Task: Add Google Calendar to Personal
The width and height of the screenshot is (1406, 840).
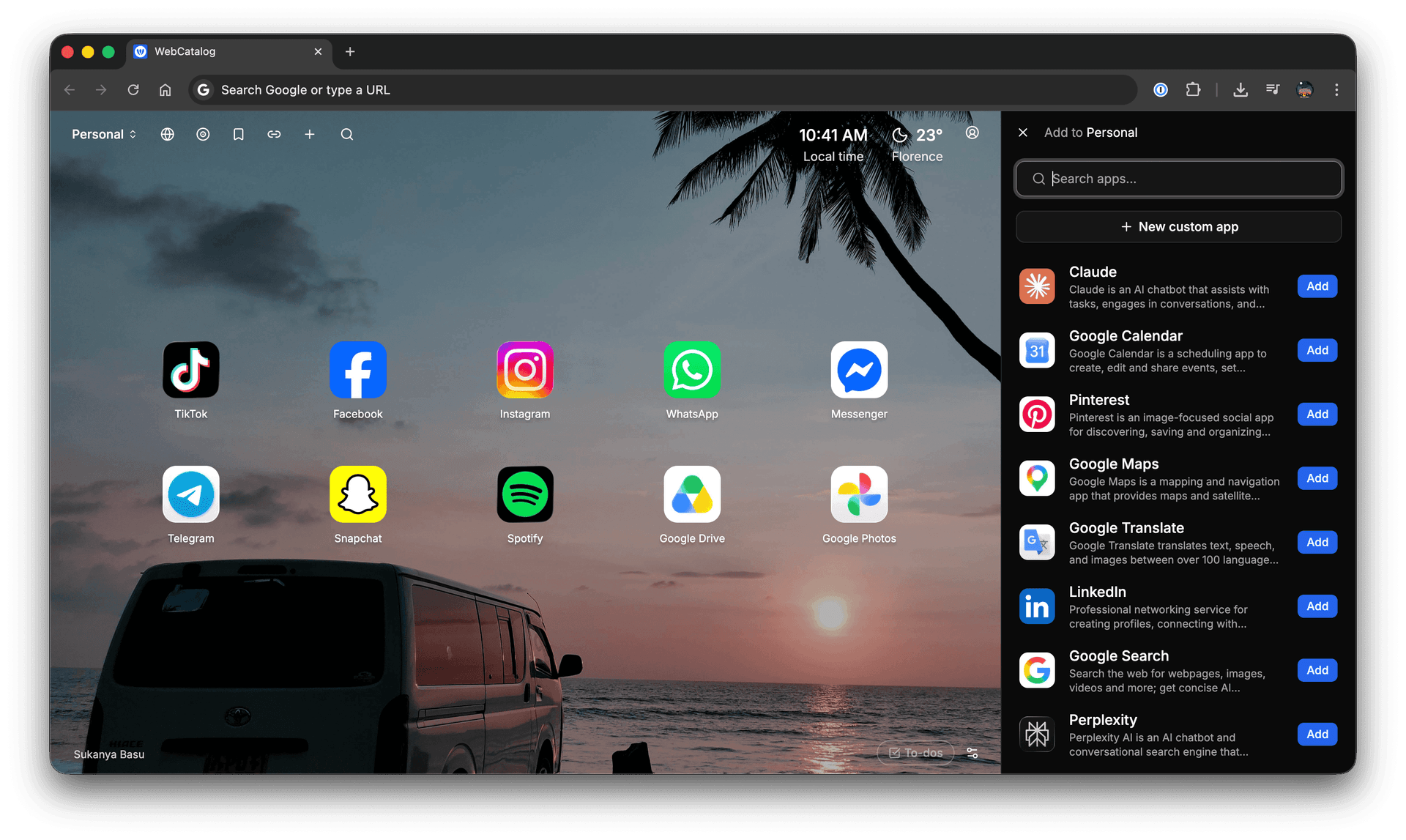Action: coord(1317,350)
